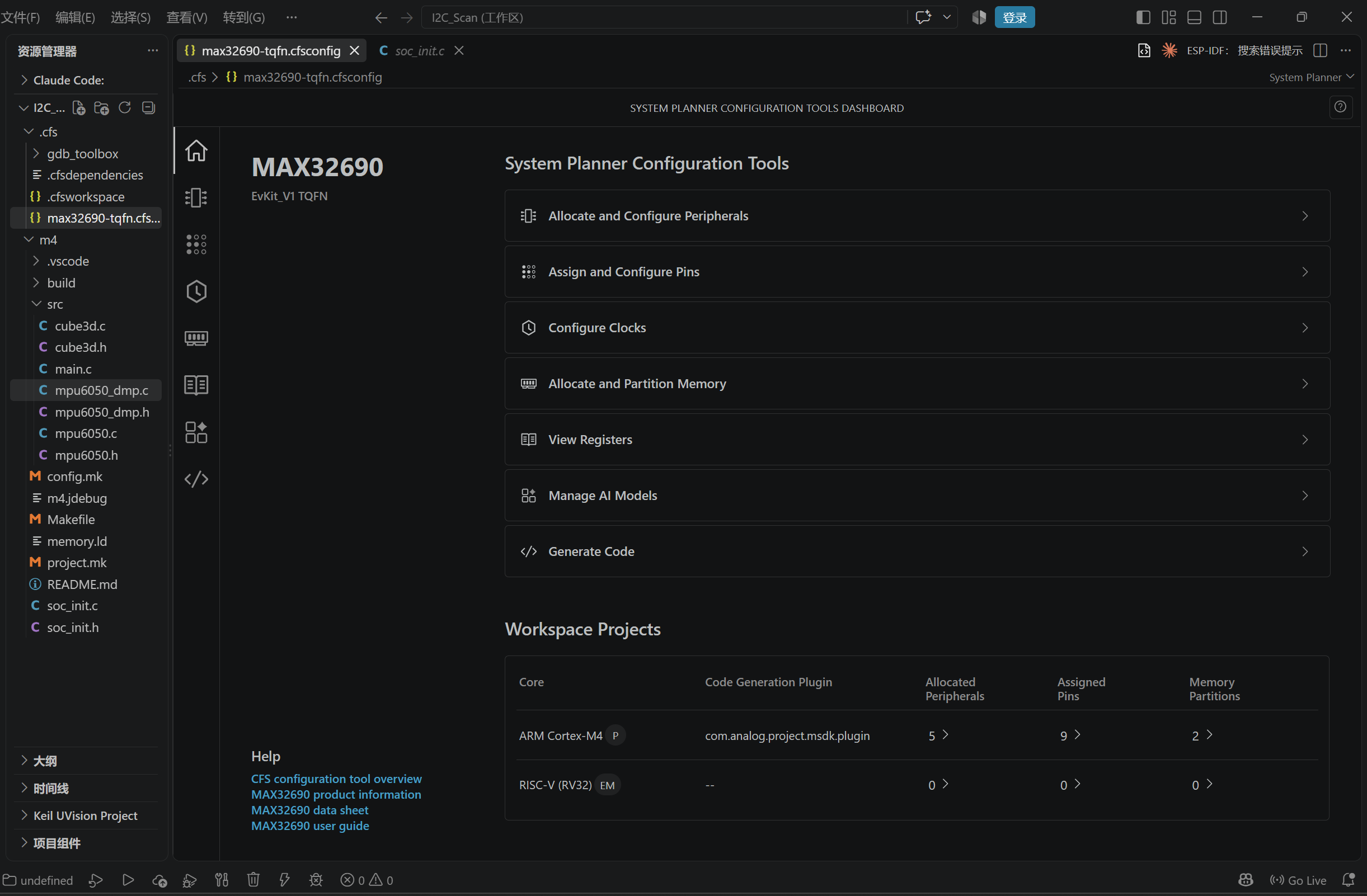Open the Registers view sidebar icon
Viewport: 1367px width, 896px height.
196,385
